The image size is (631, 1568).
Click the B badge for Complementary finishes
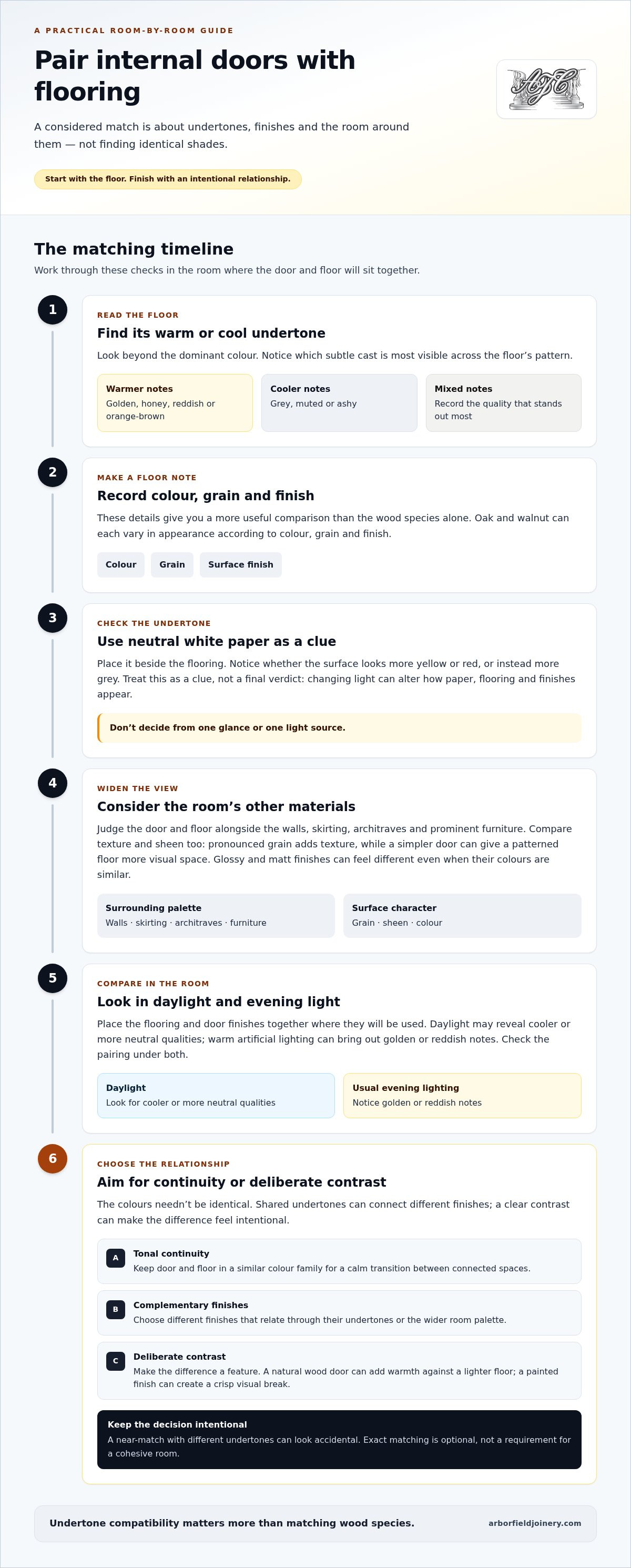tap(116, 1310)
